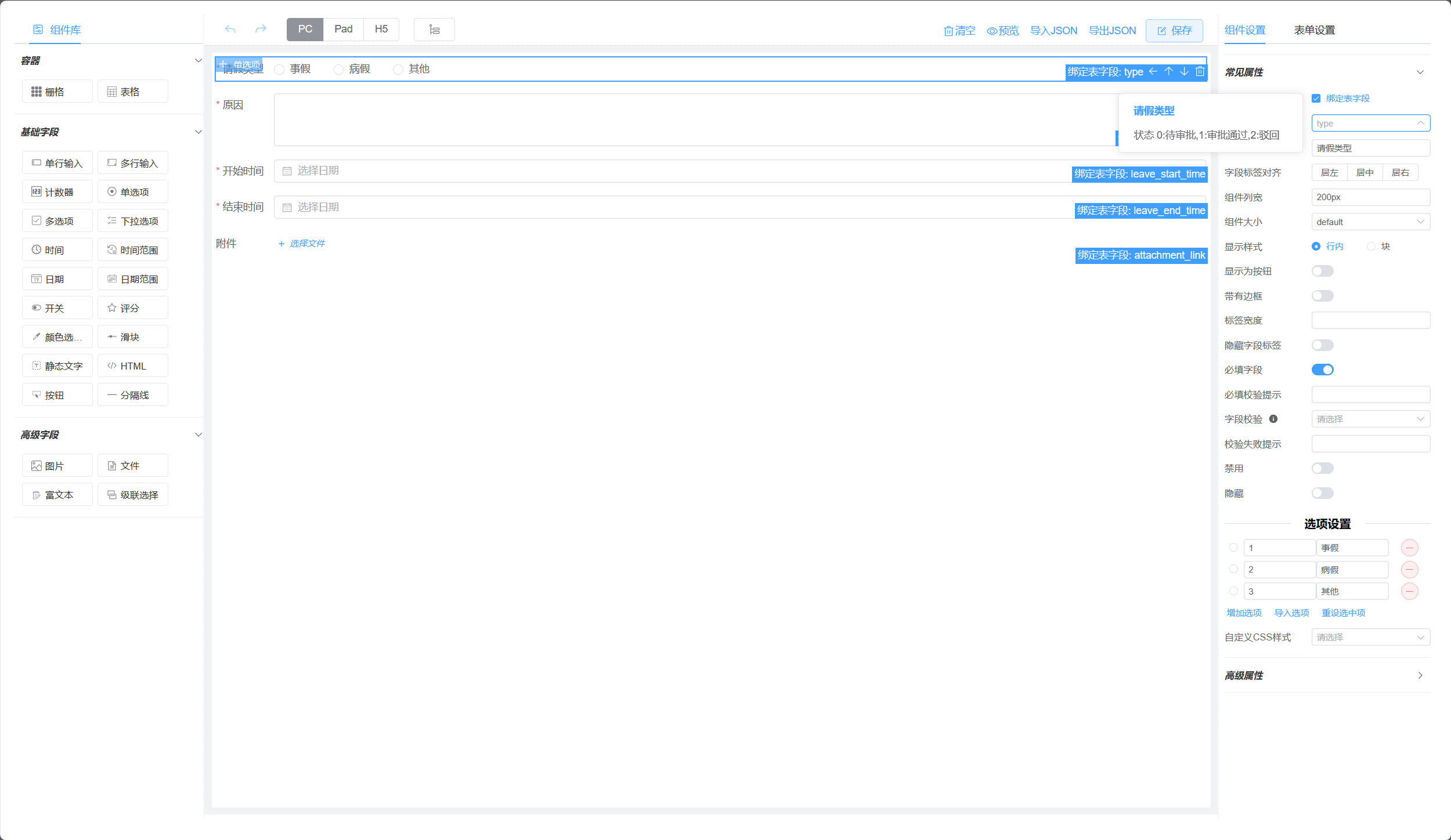
Task: Toggle off the 必填字段 switch
Action: click(1322, 370)
